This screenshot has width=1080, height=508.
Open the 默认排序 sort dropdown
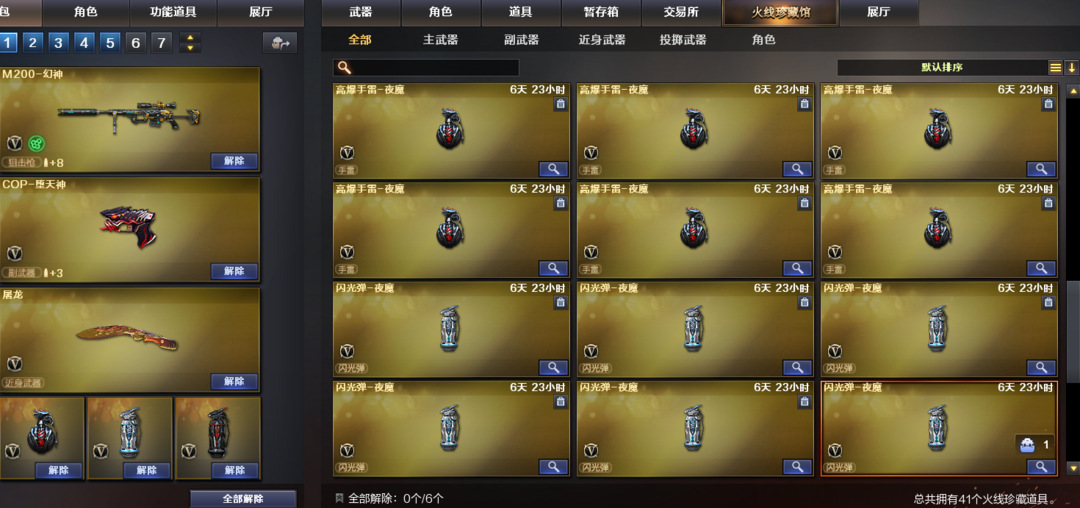point(942,67)
